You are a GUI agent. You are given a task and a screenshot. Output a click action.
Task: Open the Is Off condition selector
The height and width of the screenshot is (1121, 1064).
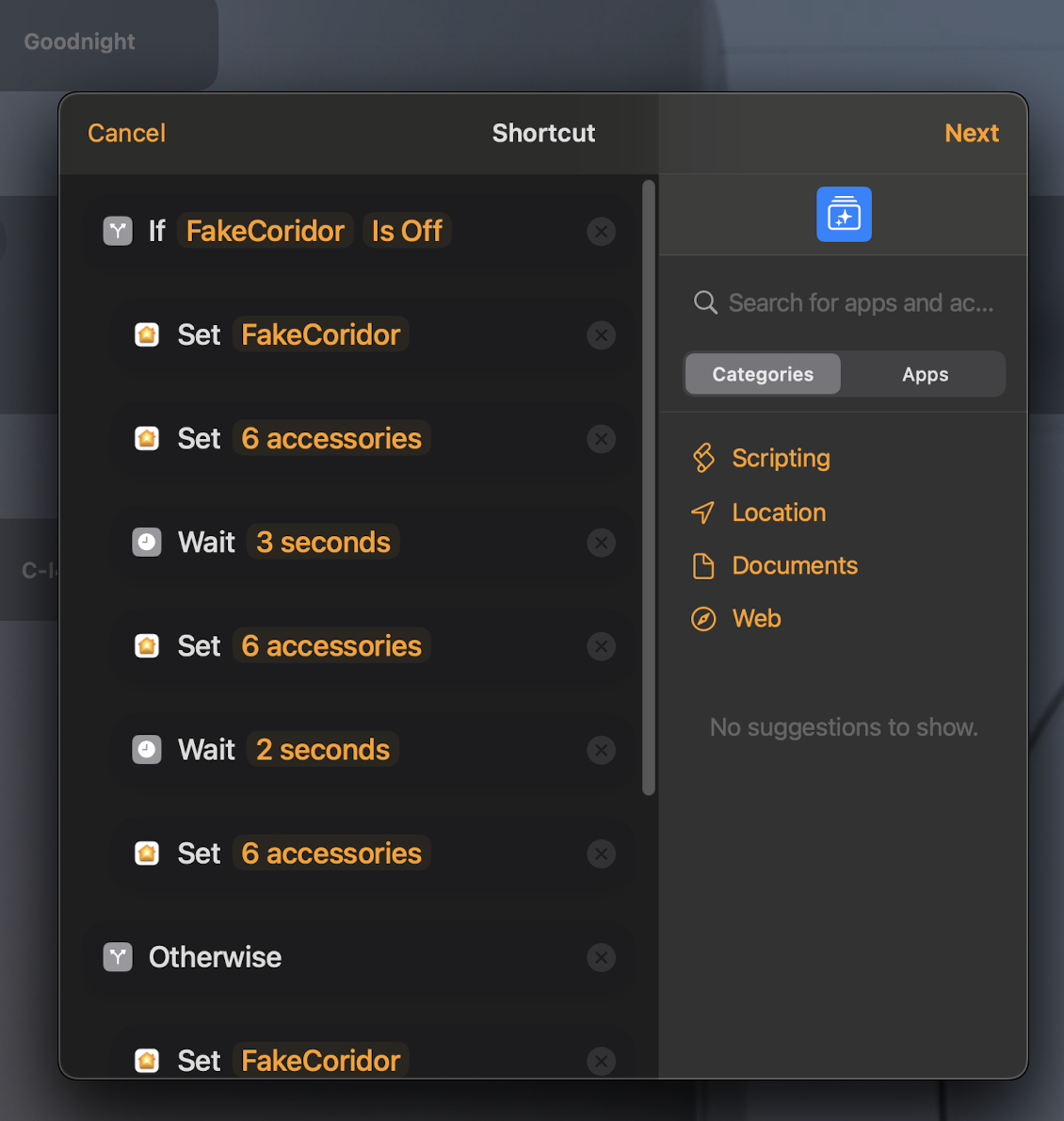pyautogui.click(x=406, y=231)
